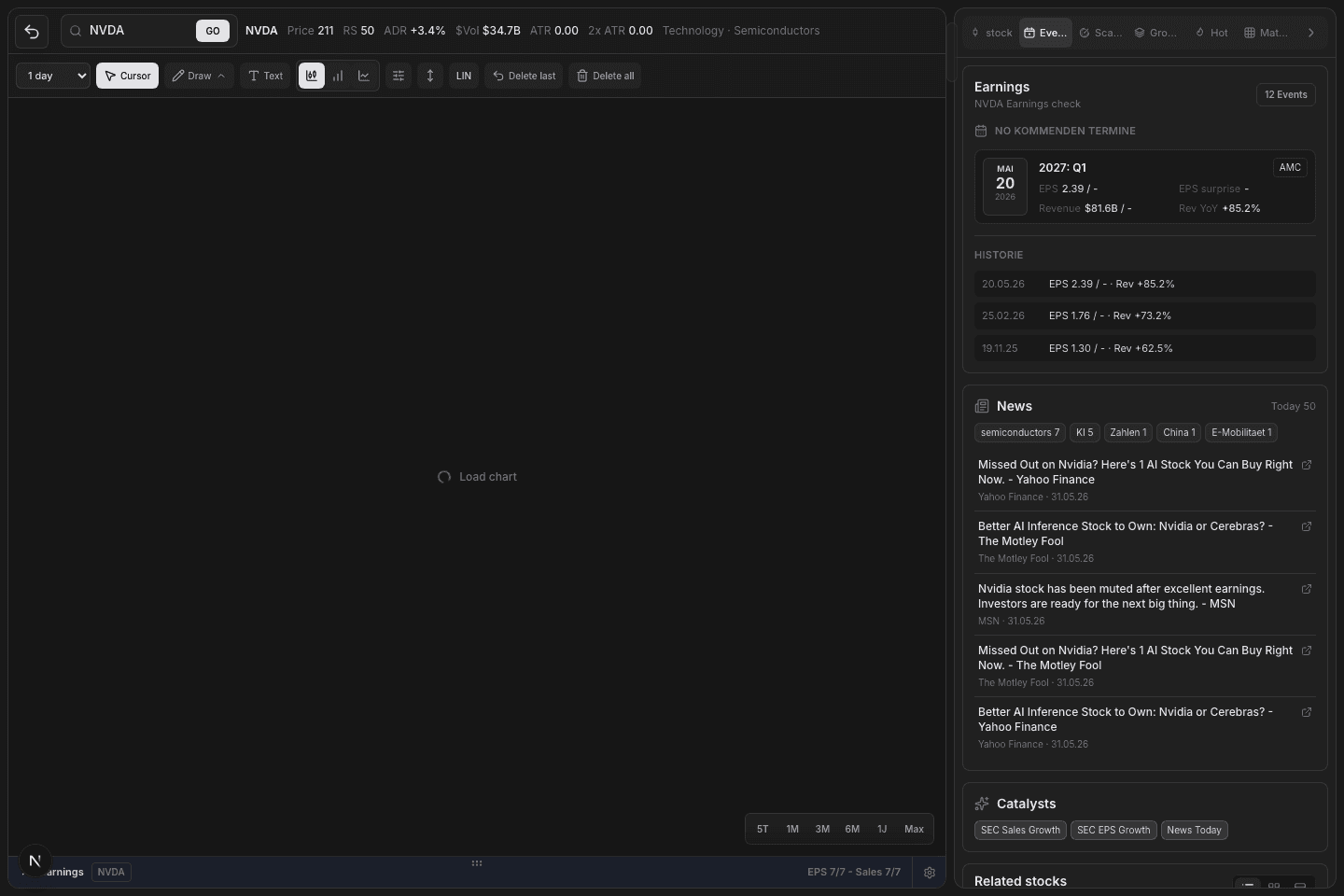Set chart range to 1M
Image resolution: width=1344 pixels, height=896 pixels.
click(x=792, y=829)
